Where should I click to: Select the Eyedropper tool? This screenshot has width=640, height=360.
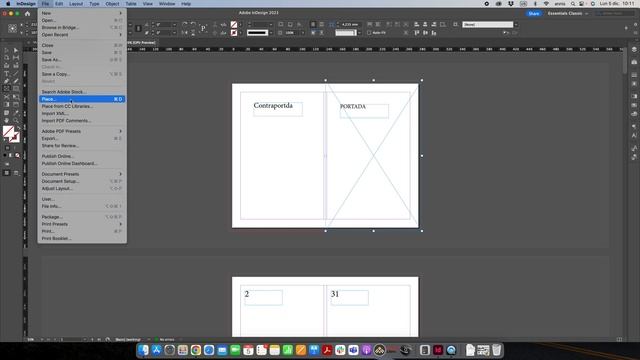pyautogui.click(x=16, y=113)
